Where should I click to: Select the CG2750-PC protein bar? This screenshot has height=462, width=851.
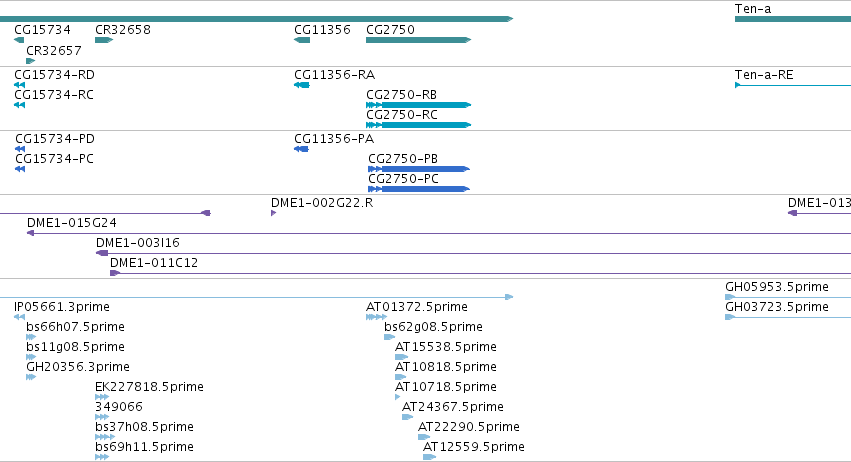coord(419,189)
